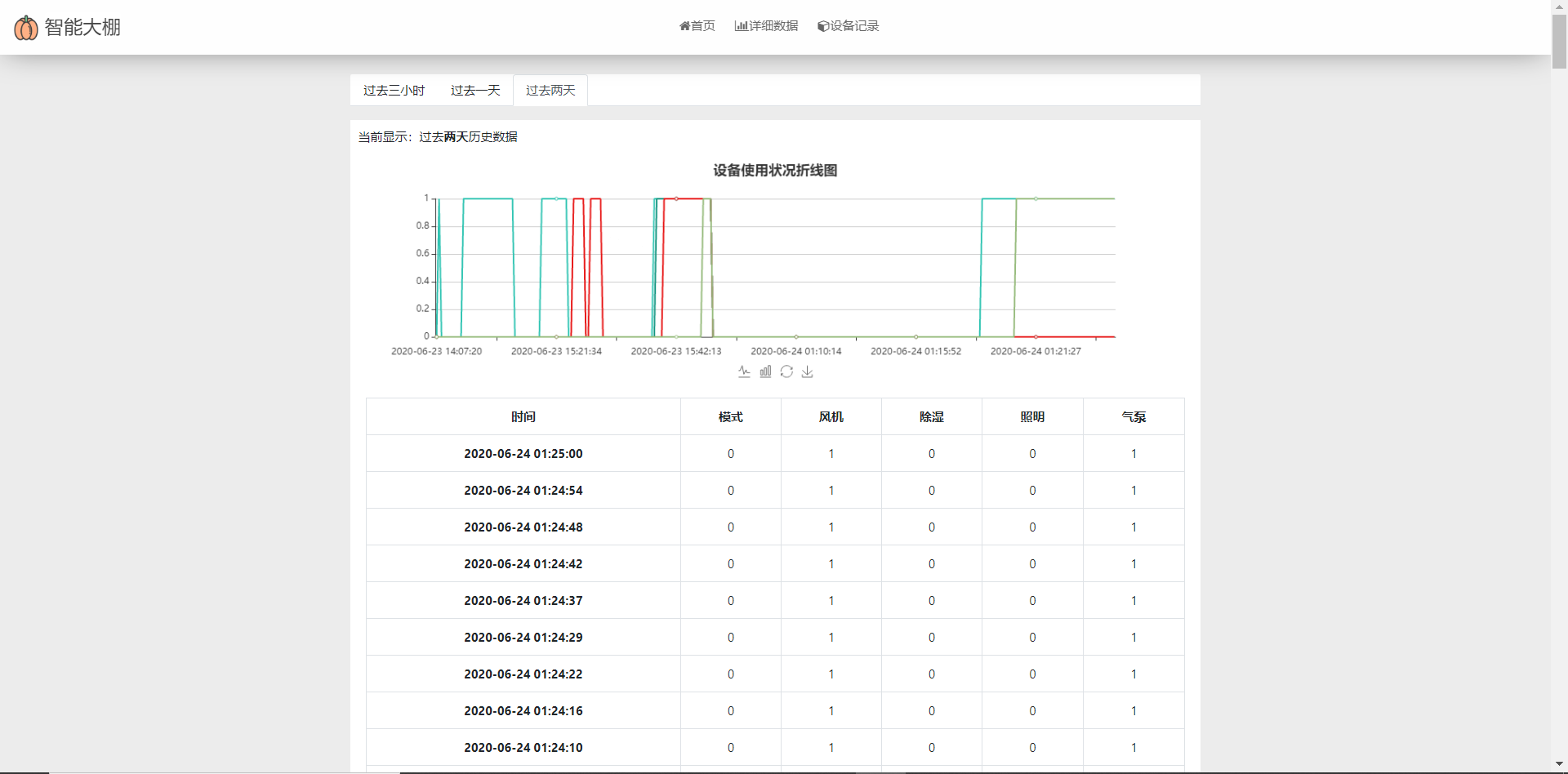The image size is (1568, 774).
Task: Click the 风机 column header
Action: 831,417
